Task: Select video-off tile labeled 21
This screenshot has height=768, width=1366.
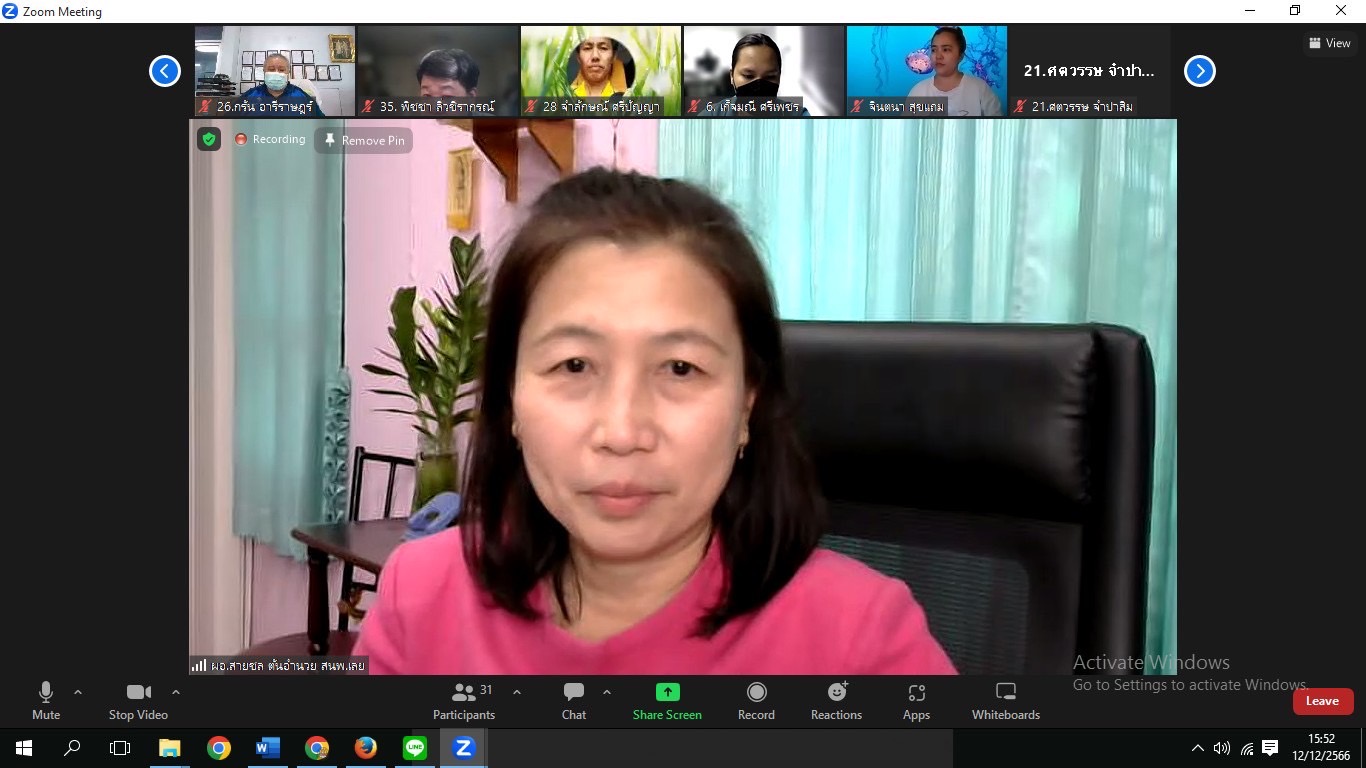Action: [x=1090, y=71]
